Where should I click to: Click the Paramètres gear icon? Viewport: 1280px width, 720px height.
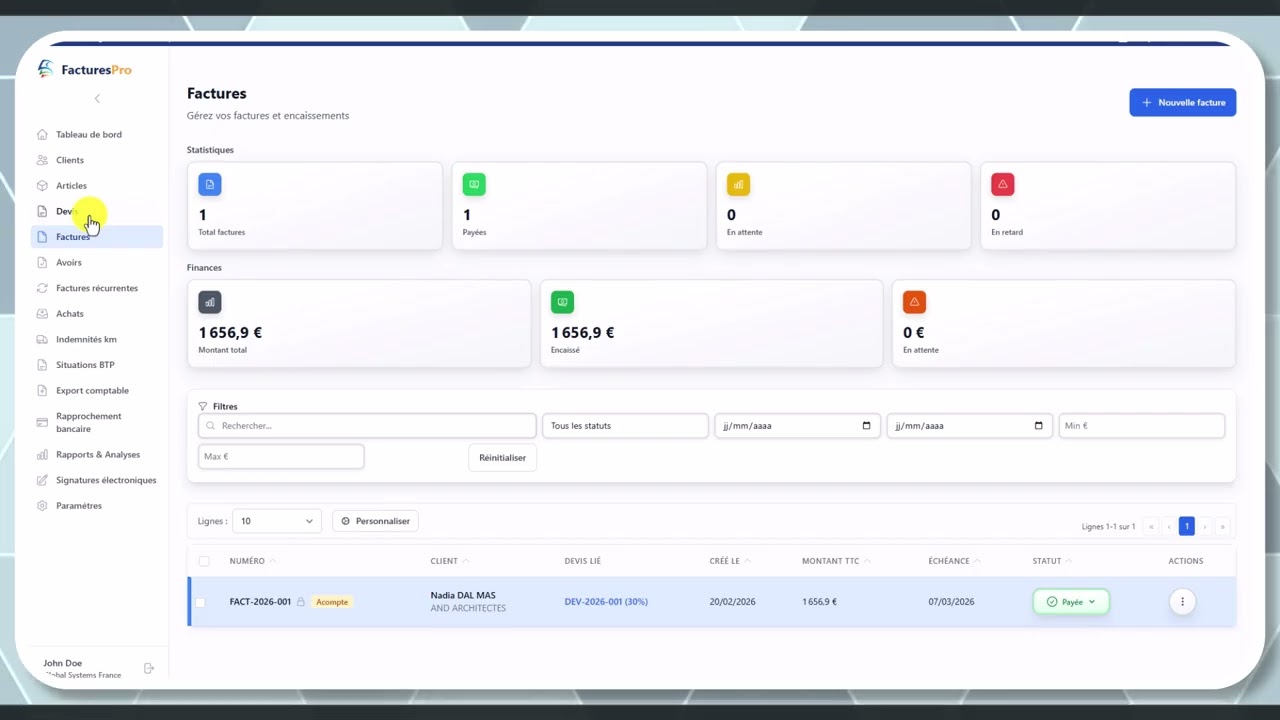(42, 506)
